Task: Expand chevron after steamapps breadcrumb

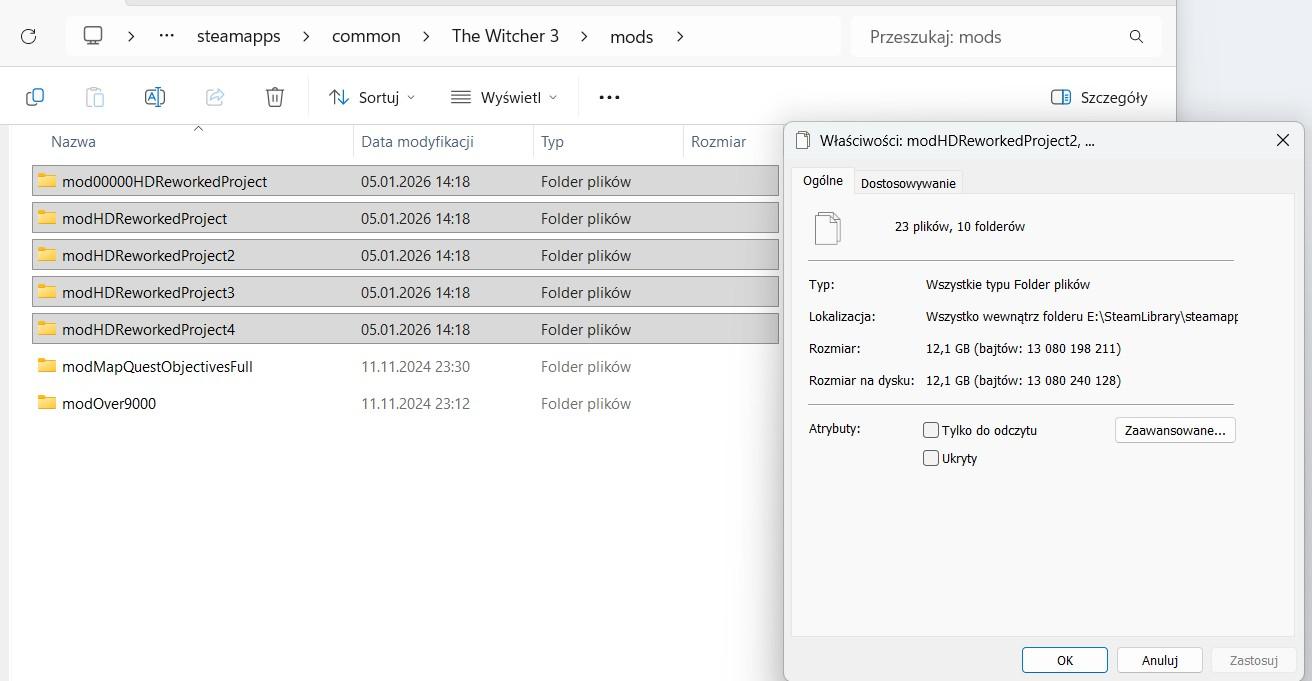Action: click(x=306, y=36)
